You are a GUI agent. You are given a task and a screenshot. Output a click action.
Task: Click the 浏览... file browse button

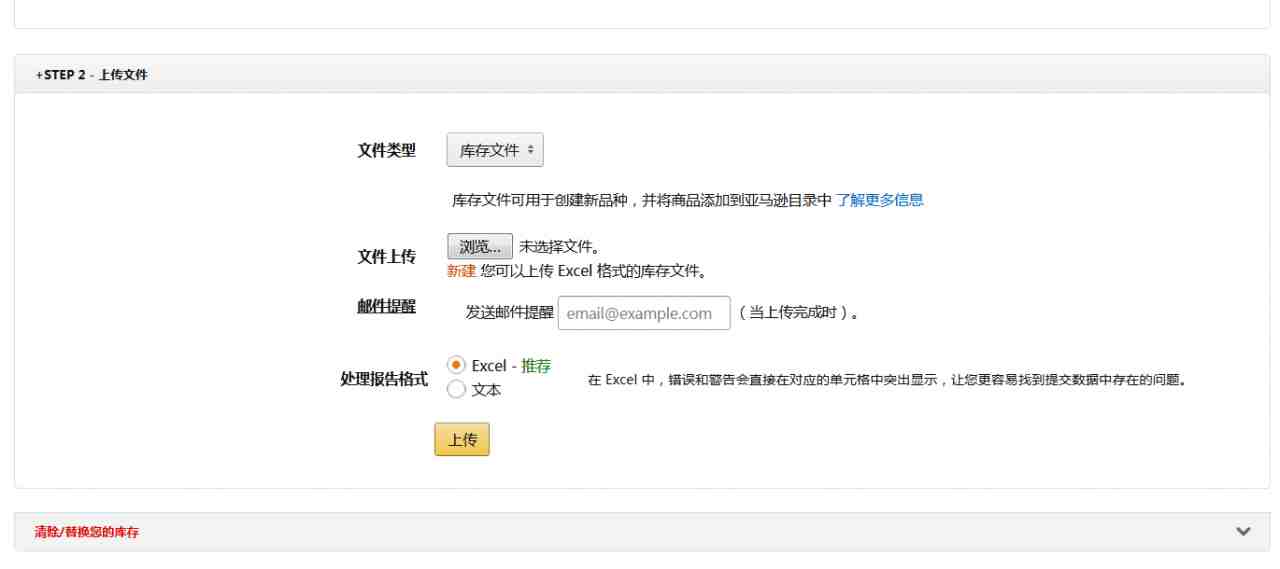(480, 246)
